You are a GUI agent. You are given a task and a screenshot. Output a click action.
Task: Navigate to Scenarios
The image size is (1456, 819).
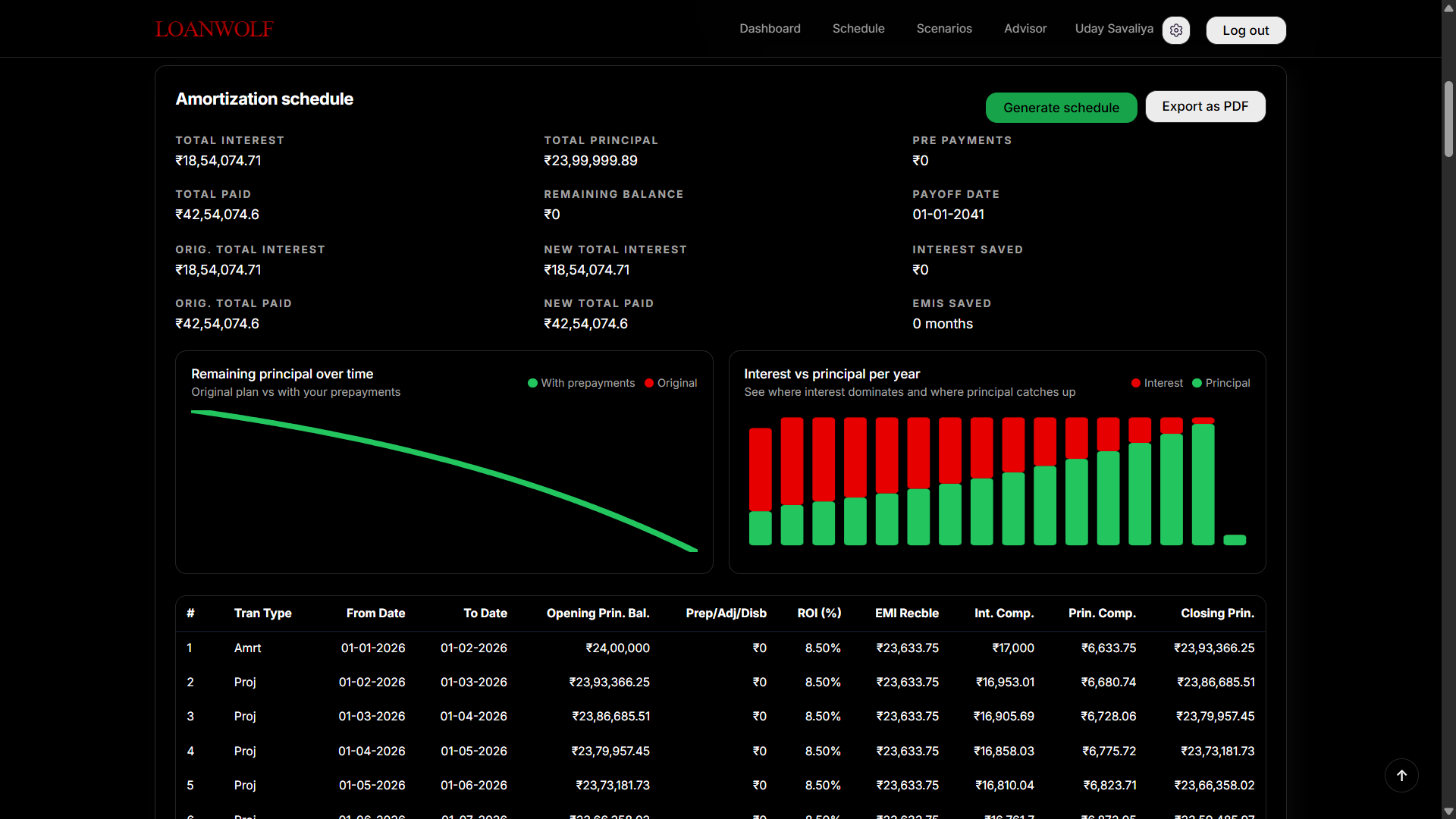tap(944, 29)
